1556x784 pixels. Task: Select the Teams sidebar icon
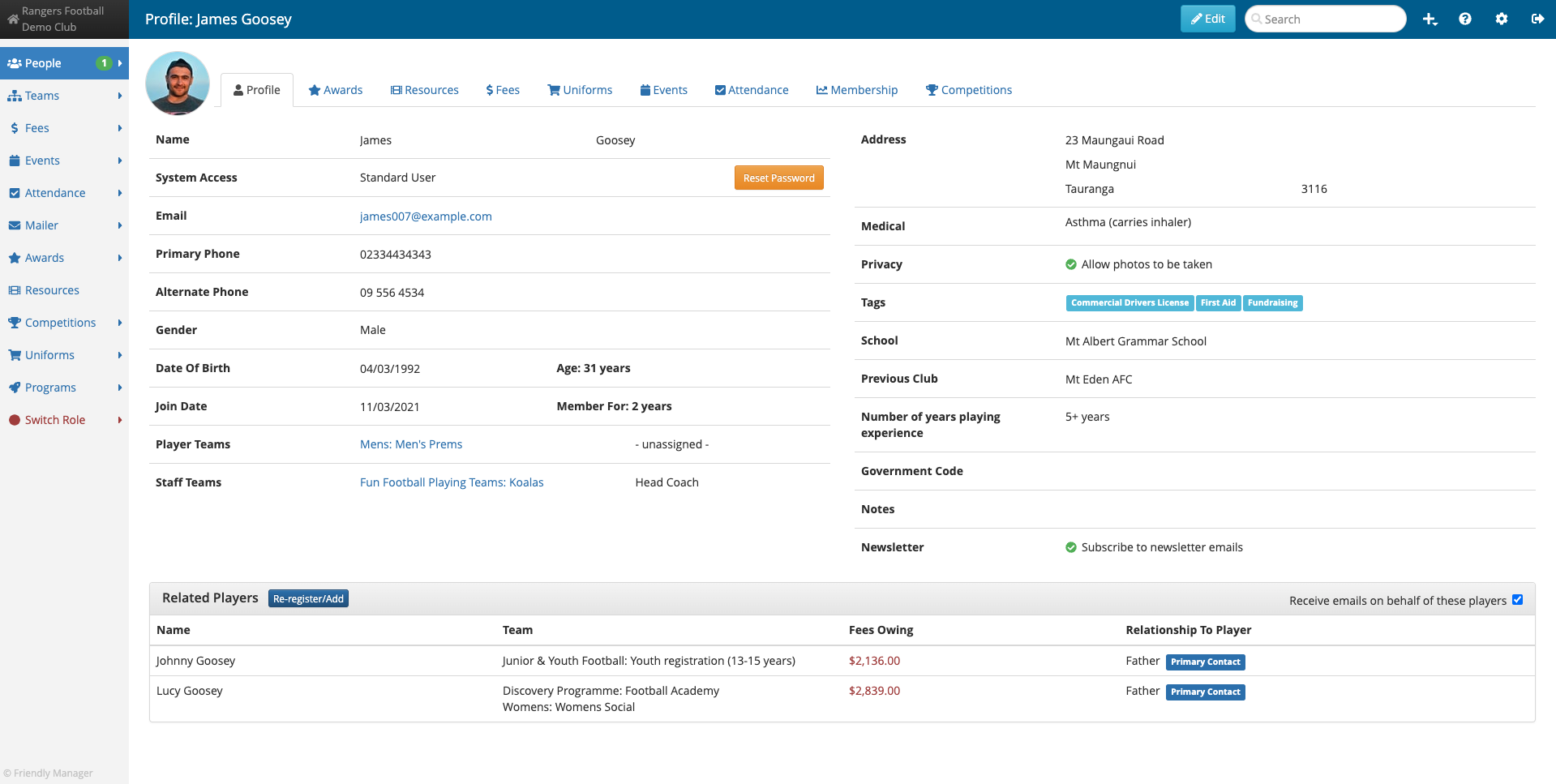pos(14,96)
